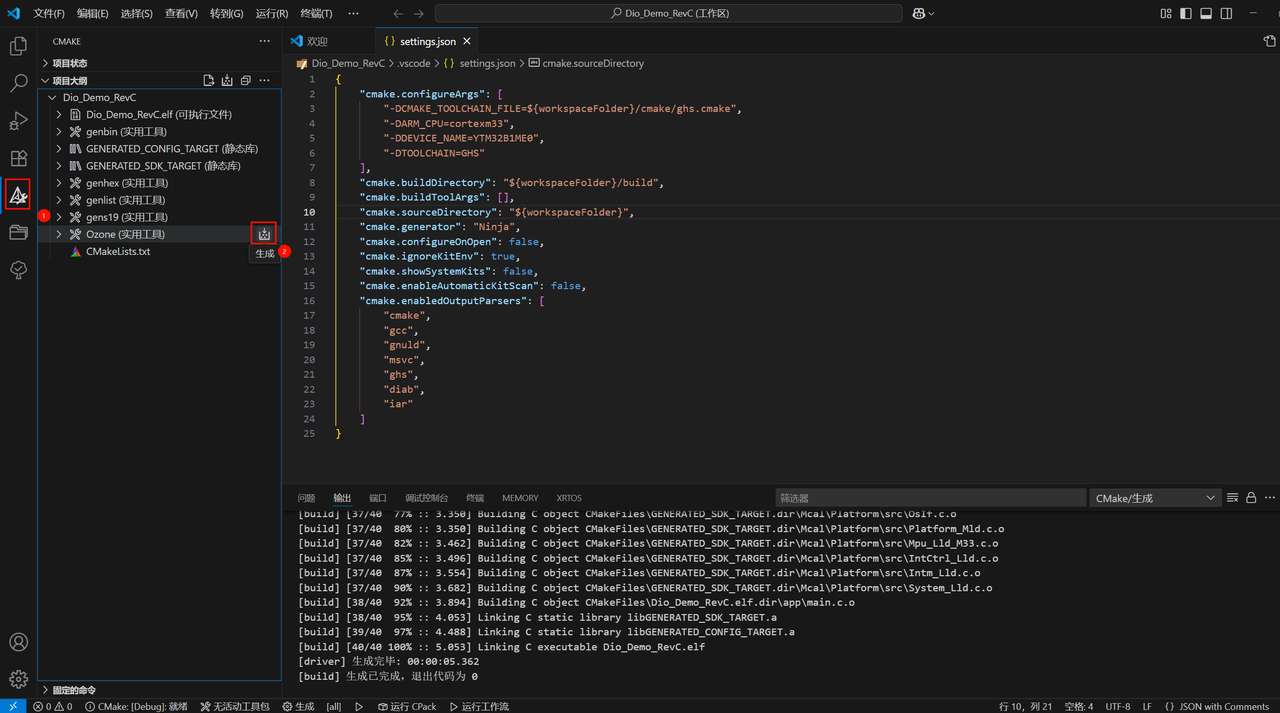Click 无活动工具包 kit selector
This screenshot has width=1280, height=713.
pos(235,706)
